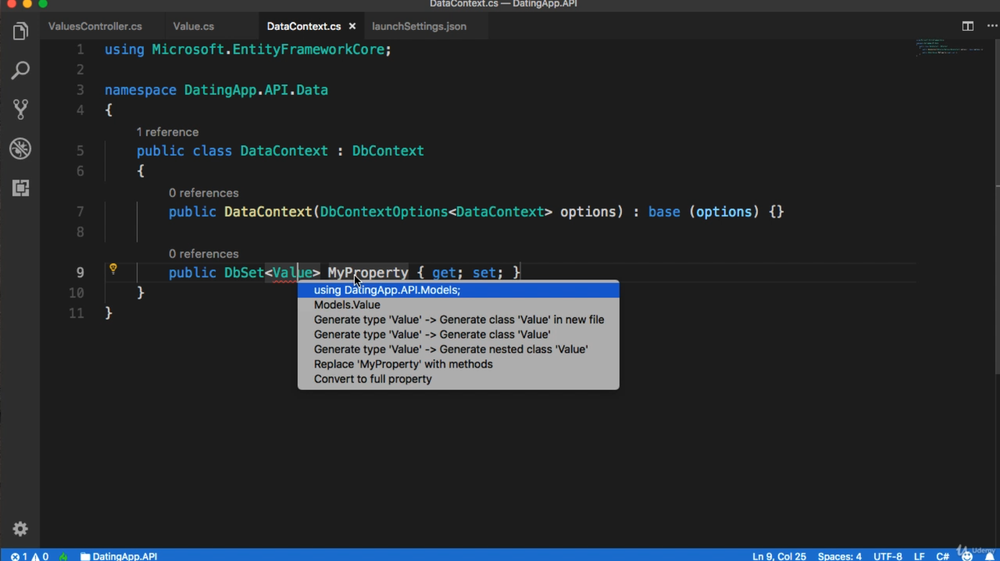
Task: Click 'DatingApp.API.Data' namespace on line 3
Action: point(256,90)
